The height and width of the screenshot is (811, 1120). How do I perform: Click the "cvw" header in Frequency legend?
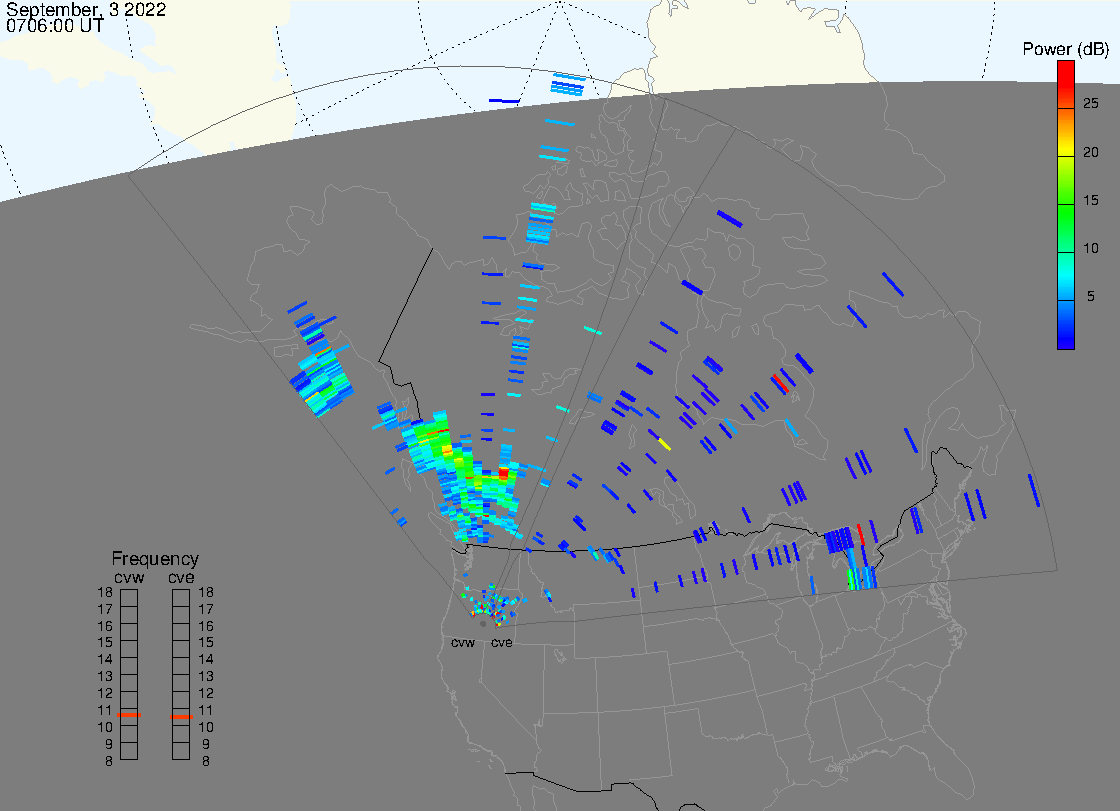coord(129,577)
